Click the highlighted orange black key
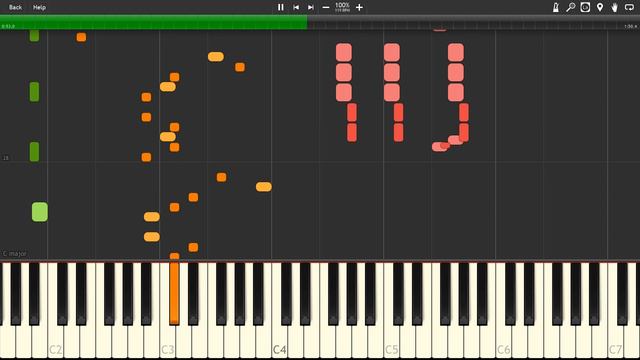This screenshot has height=360, width=640. click(x=174, y=293)
